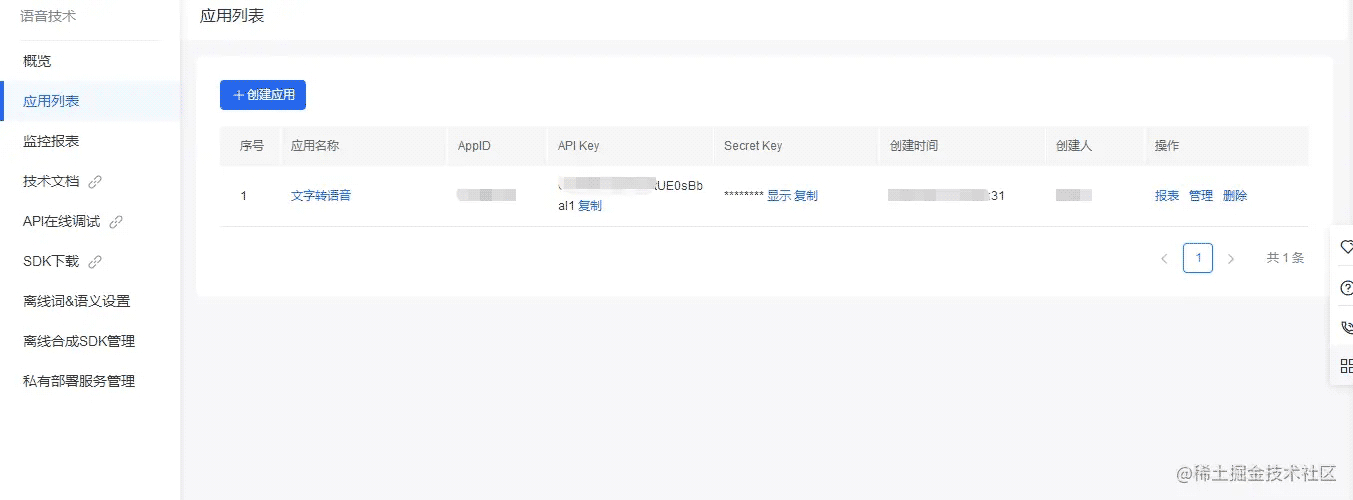Click the link icon beside 技术文档
The image size is (1353, 500).
click(x=95, y=182)
